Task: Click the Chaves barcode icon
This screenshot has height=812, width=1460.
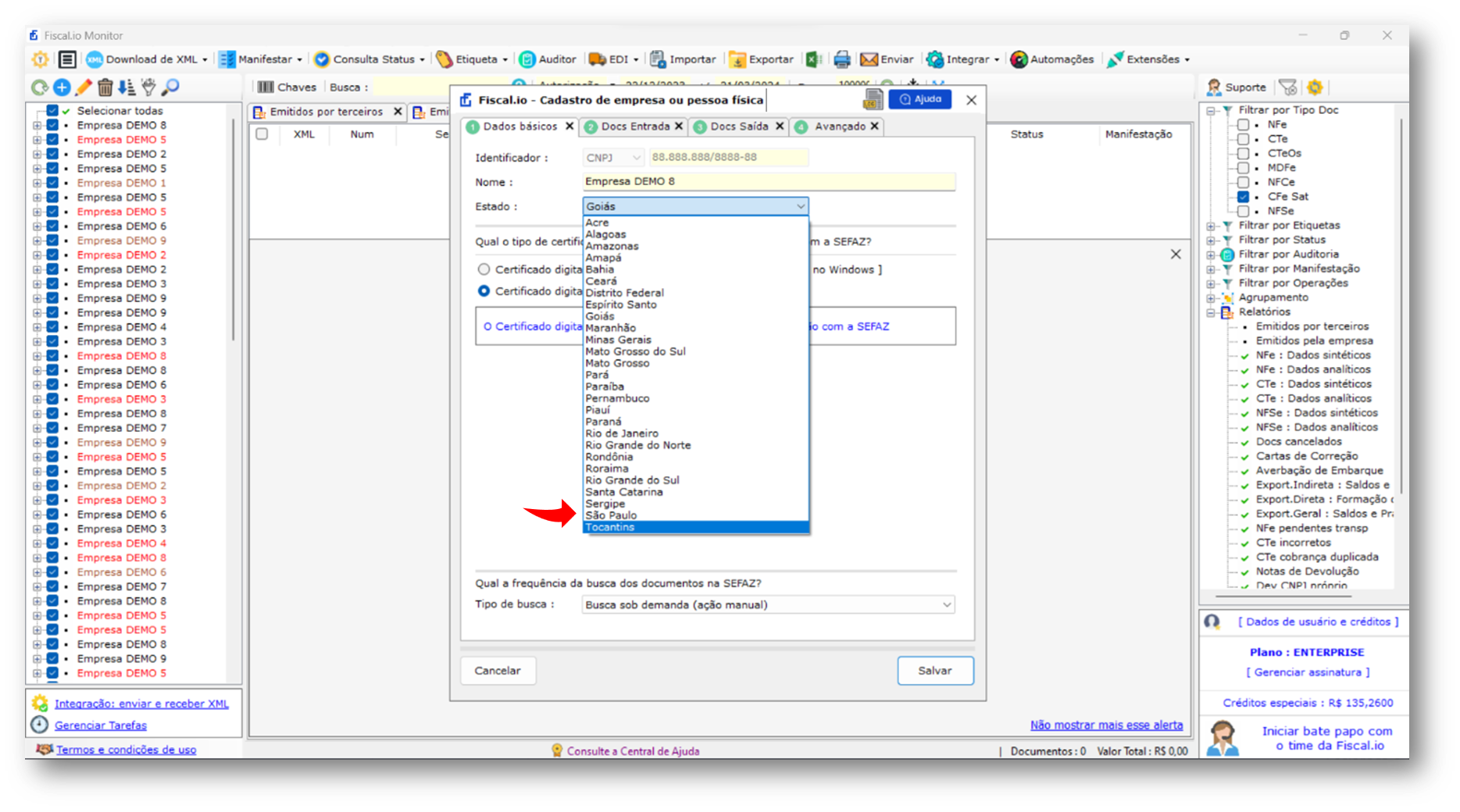Action: (266, 87)
